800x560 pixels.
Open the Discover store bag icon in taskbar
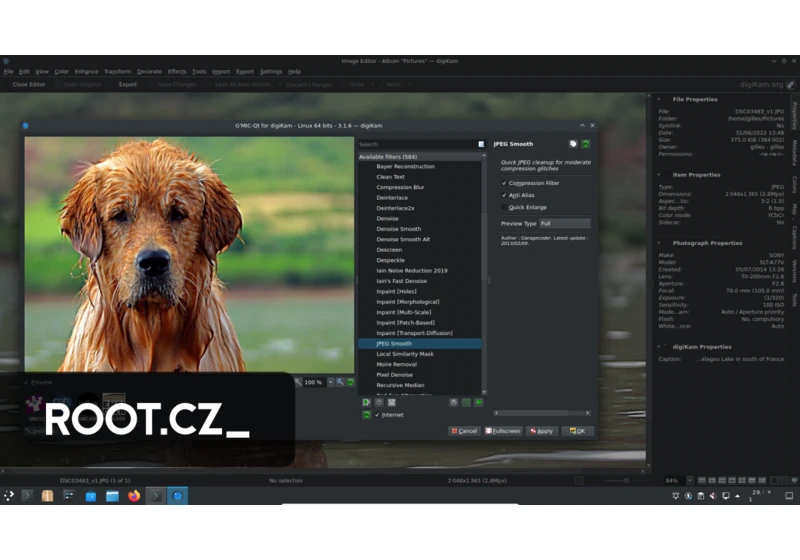pyautogui.click(x=91, y=495)
